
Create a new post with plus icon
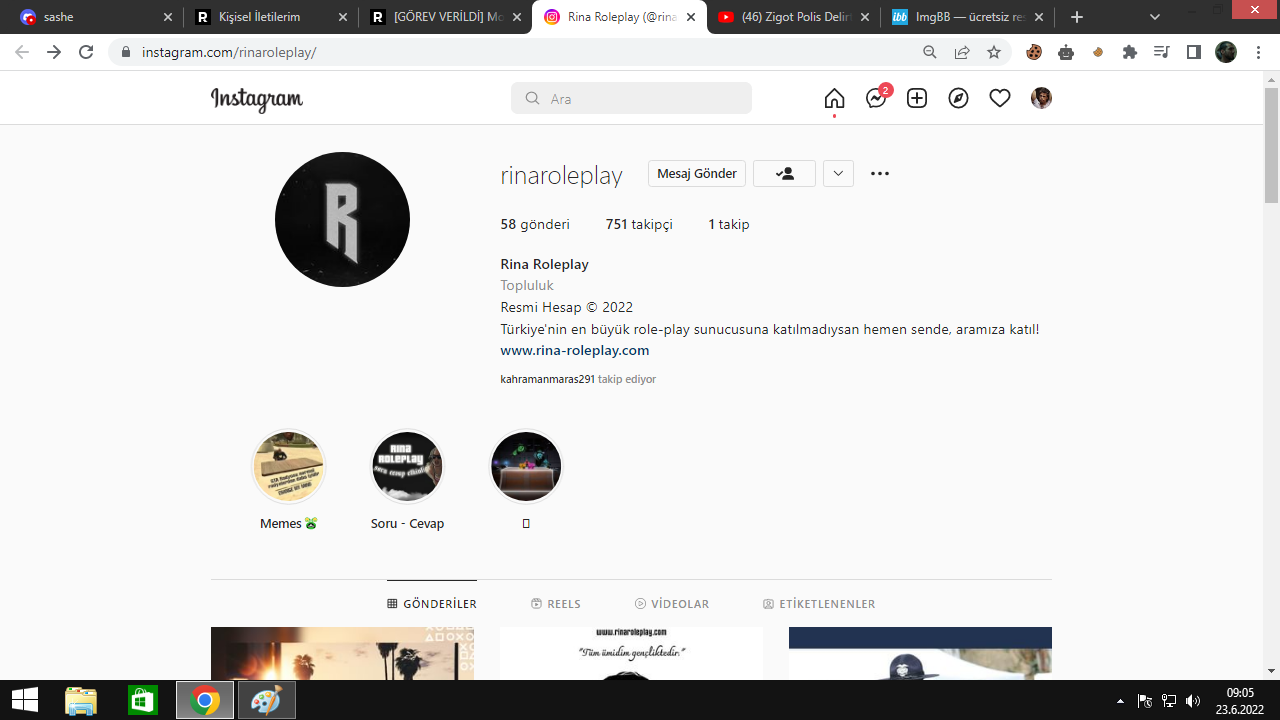(917, 98)
